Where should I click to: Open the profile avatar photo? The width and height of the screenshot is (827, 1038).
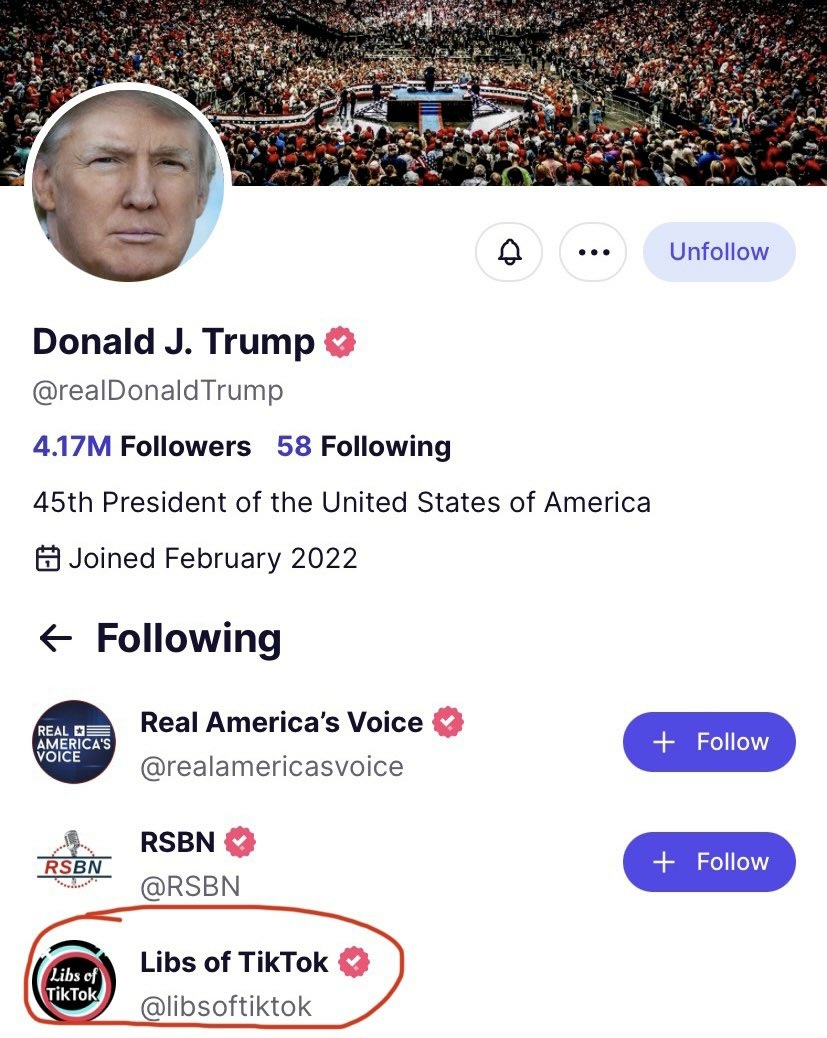(x=127, y=187)
